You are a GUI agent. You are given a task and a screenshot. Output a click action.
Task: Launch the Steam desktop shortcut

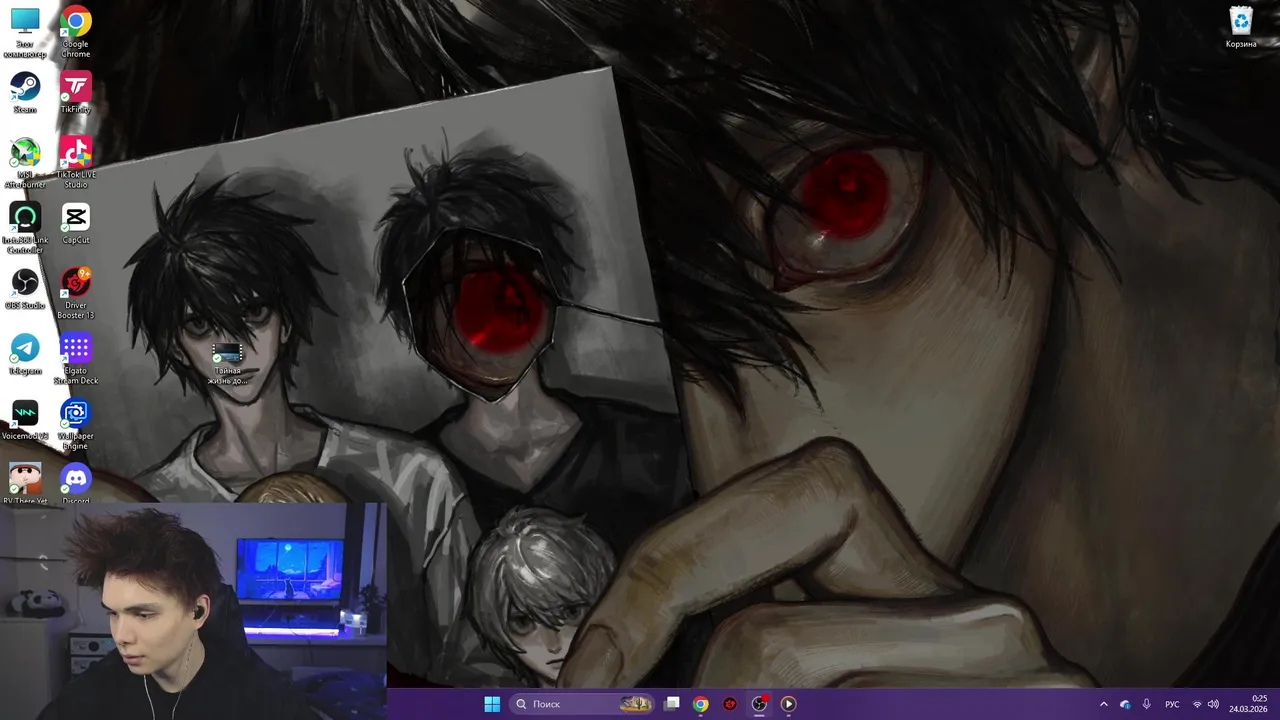tap(25, 92)
